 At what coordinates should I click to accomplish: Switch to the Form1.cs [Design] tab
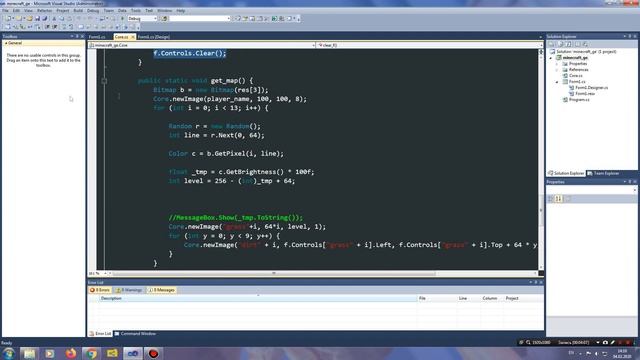tap(153, 37)
